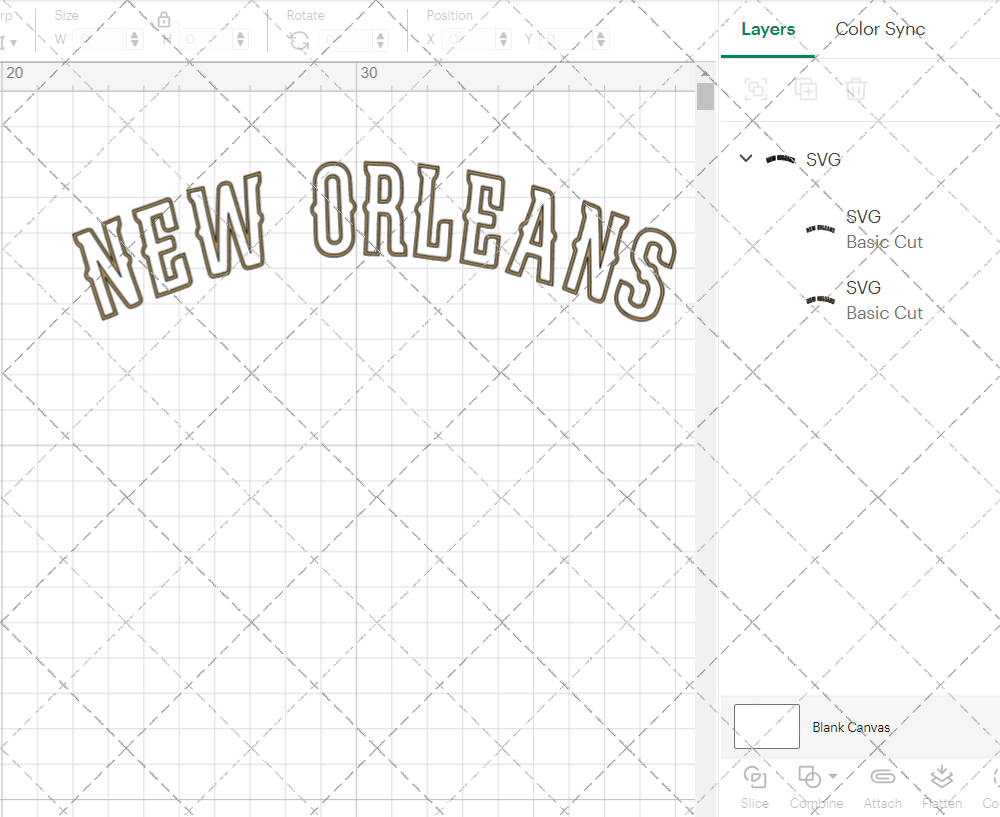This screenshot has width=1000, height=817.
Task: Click the first Basic Cut layer thumbnail
Action: [x=820, y=229]
